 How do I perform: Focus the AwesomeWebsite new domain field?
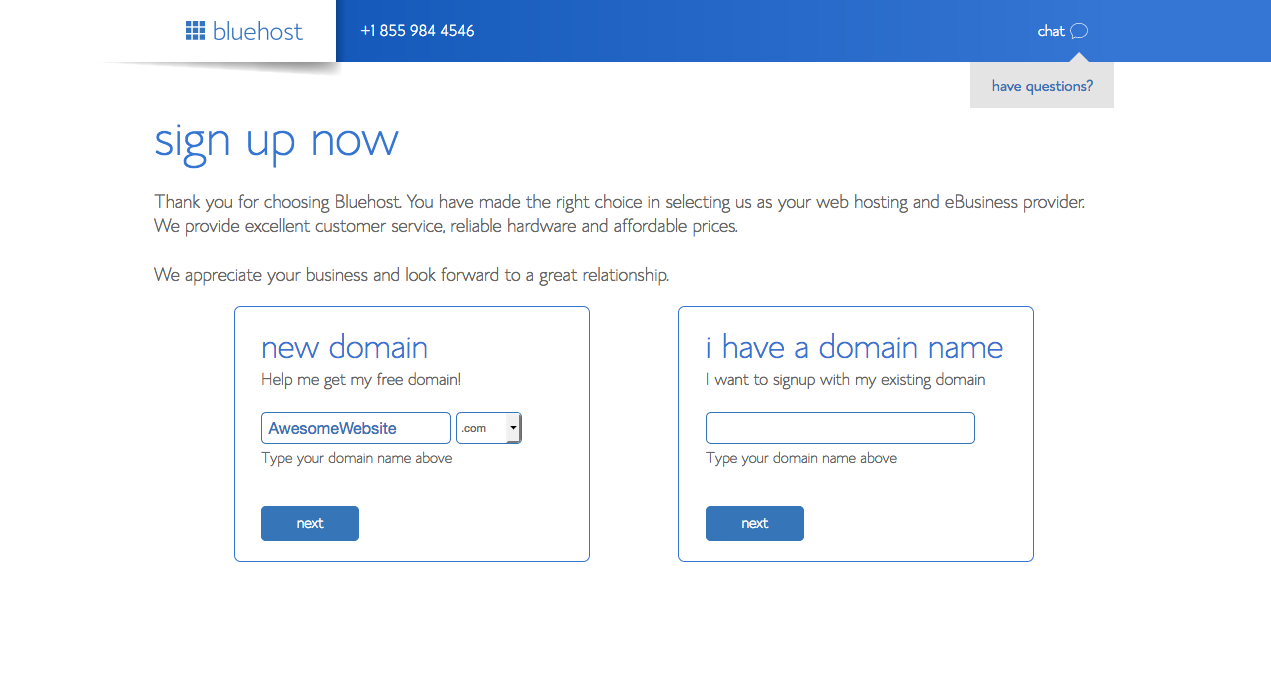point(356,428)
